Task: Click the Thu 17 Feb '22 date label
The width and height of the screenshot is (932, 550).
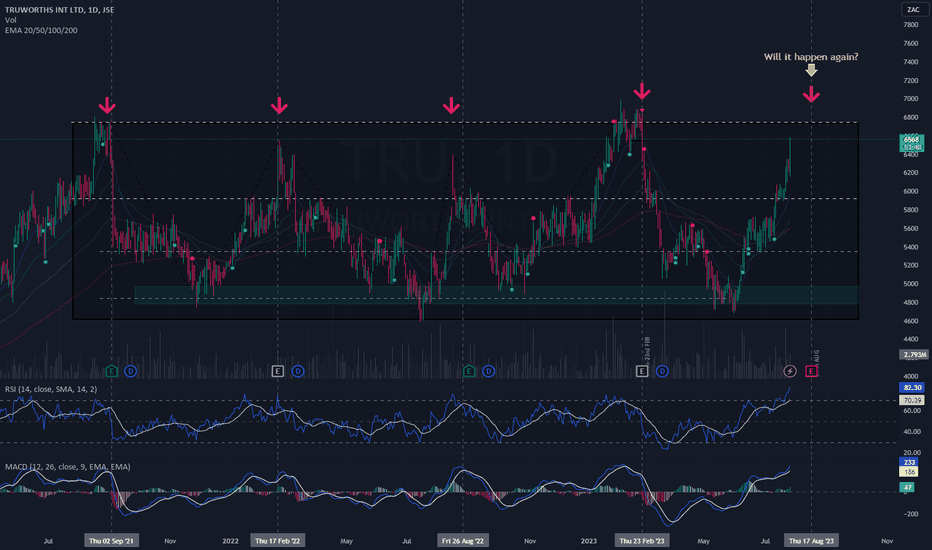Action: tap(278, 540)
